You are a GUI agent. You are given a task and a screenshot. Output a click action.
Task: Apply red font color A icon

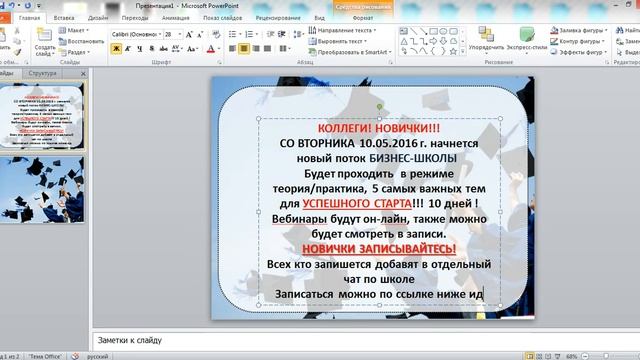pyautogui.click(x=211, y=49)
